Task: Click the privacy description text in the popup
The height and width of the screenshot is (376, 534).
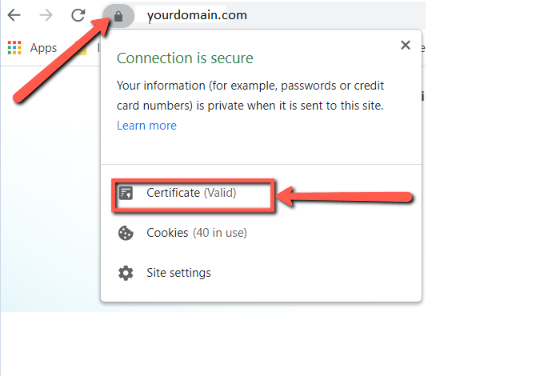Action: tap(250, 96)
